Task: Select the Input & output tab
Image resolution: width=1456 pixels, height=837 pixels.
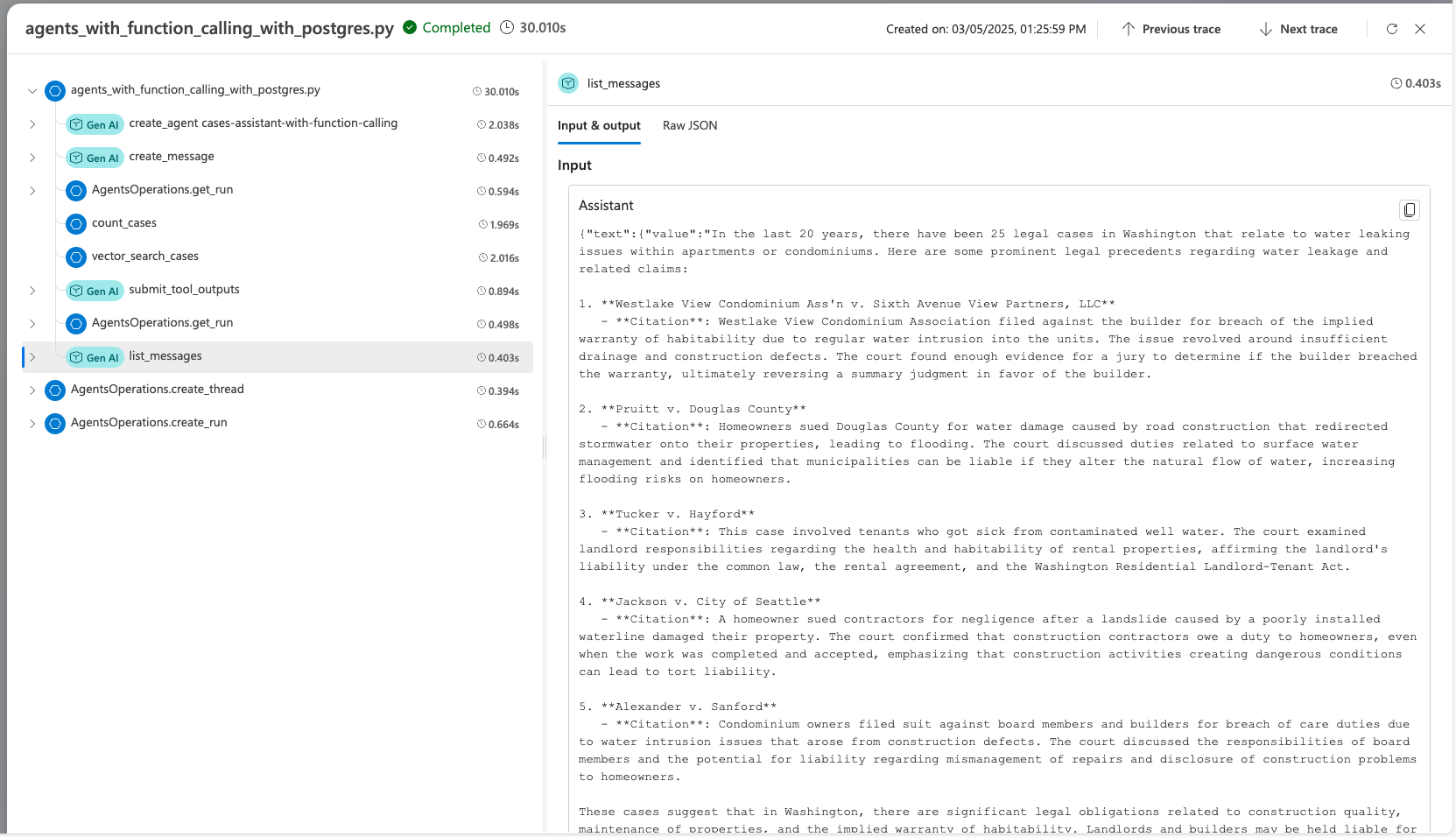Action: (599, 125)
